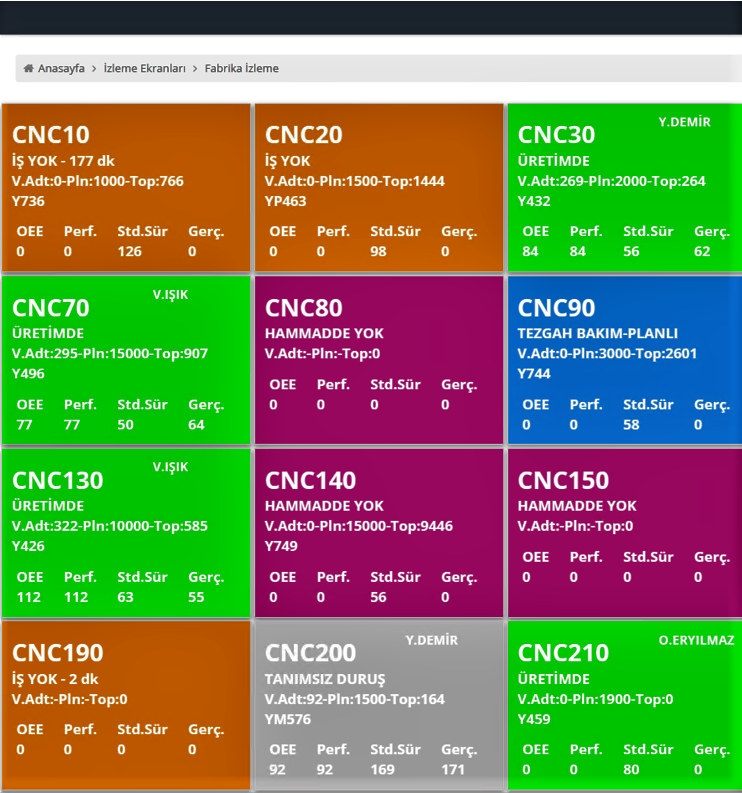Select the CNC140 tile title
The image size is (742, 793).
(x=311, y=480)
